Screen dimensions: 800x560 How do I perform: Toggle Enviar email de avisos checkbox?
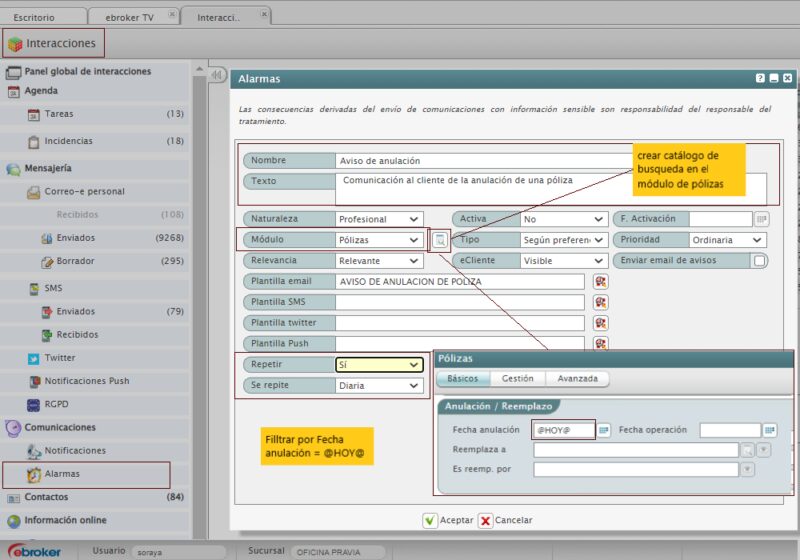[760, 261]
